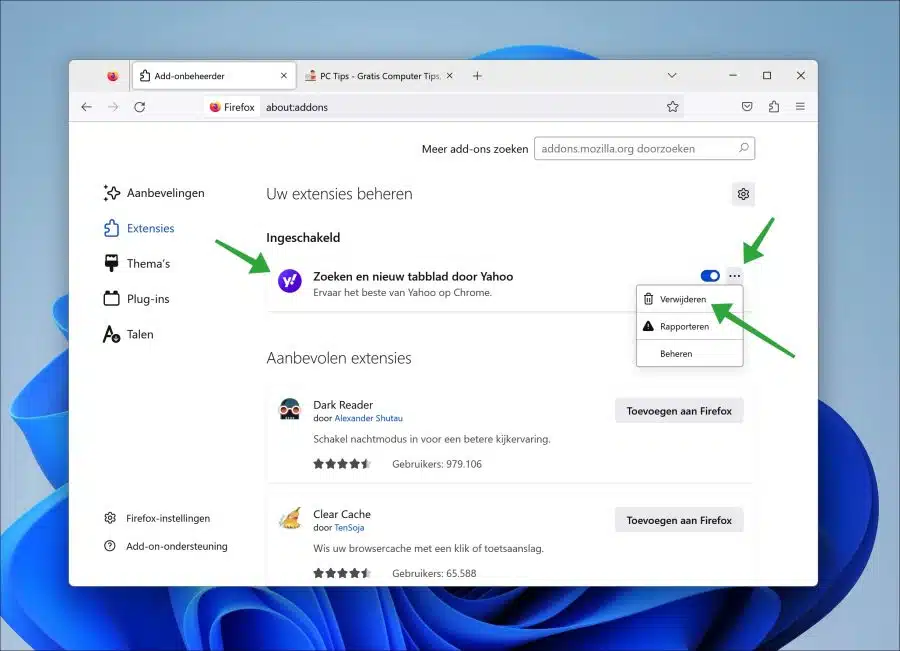Click 'Gebruikers: 65.588' text

[434, 573]
